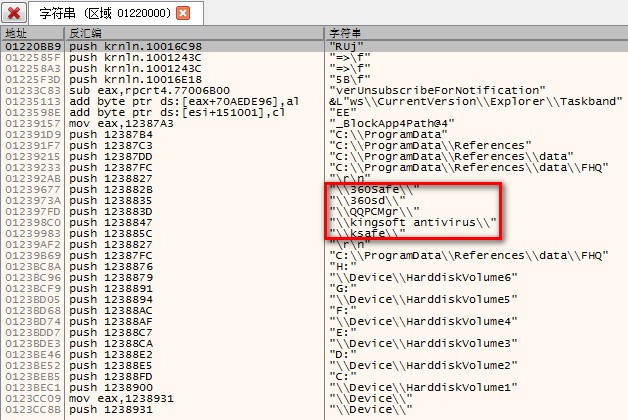This screenshot has height=420, width=628.
Task: Select push 12388E2 instruction
Action: tap(111, 354)
